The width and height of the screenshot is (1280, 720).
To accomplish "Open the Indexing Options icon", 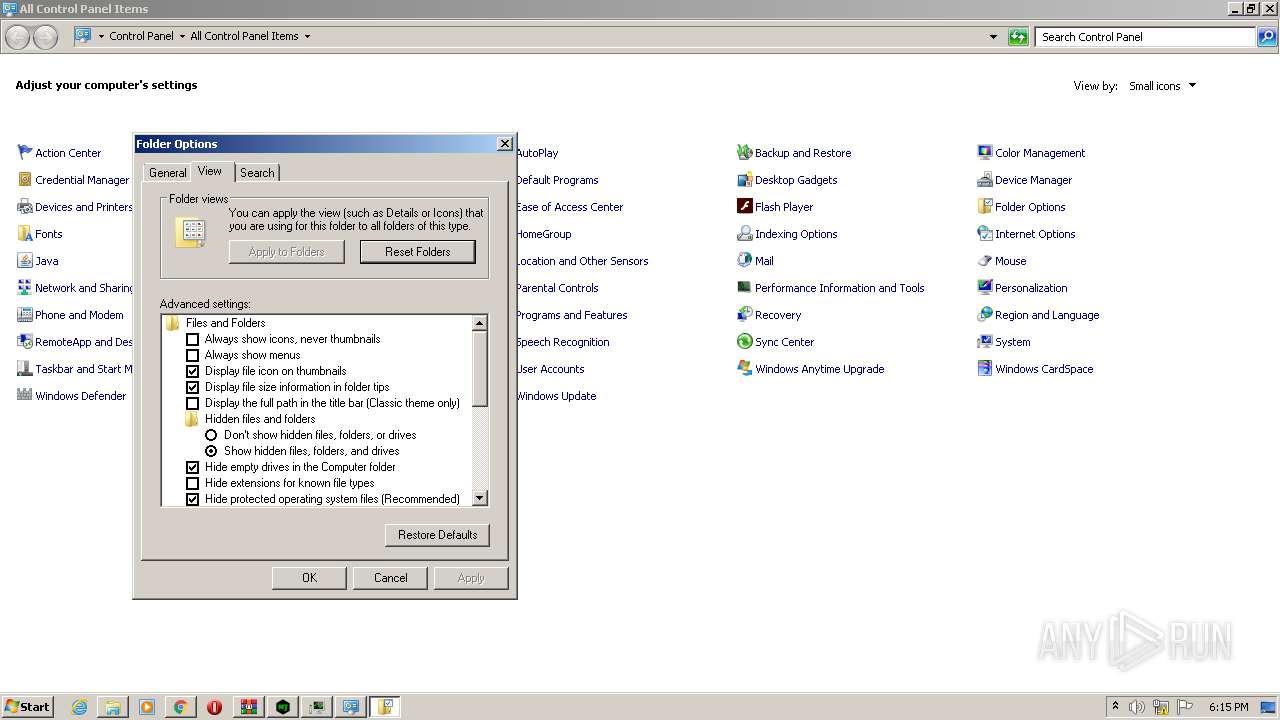I will pos(744,233).
